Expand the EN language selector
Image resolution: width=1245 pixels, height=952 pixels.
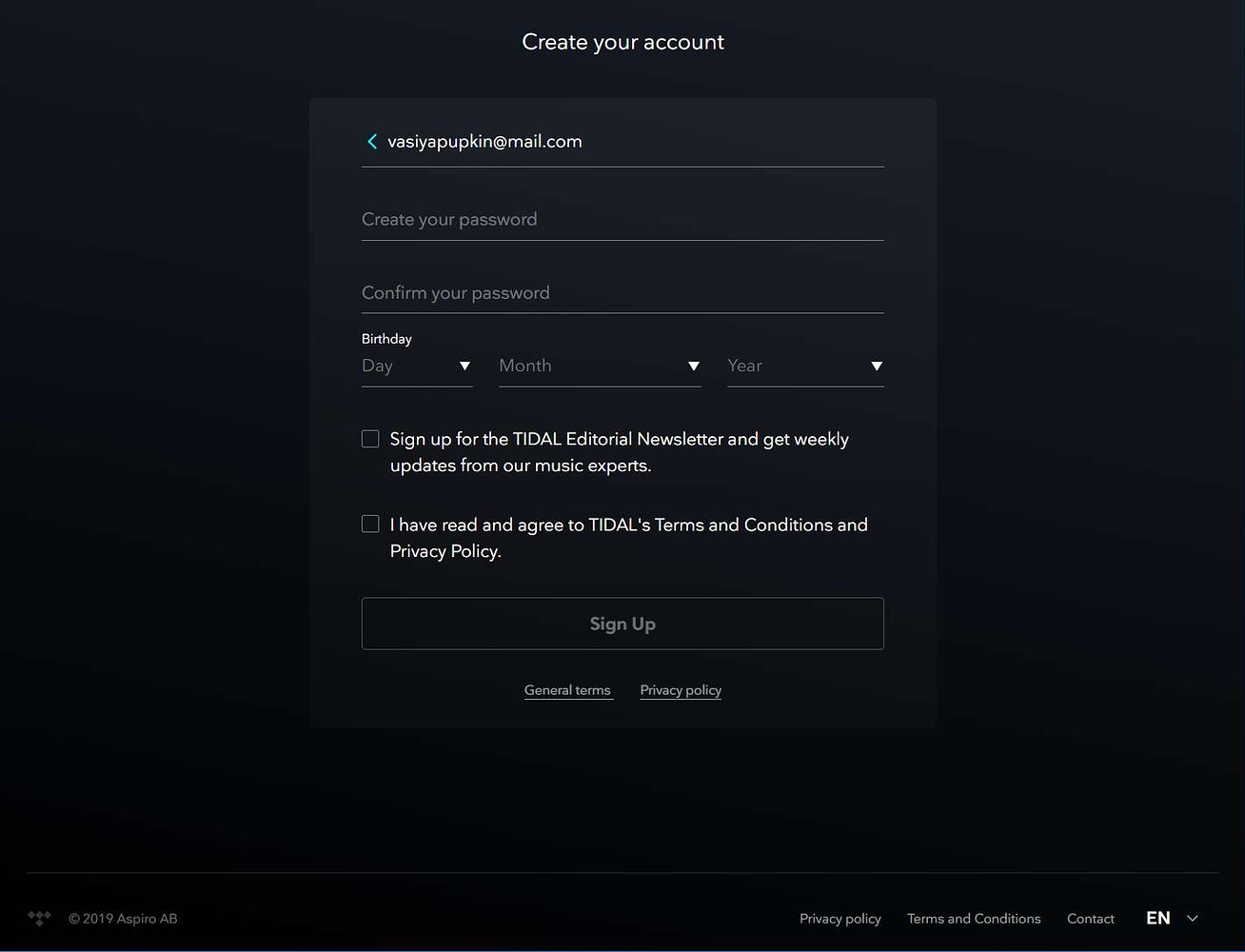(x=1172, y=919)
